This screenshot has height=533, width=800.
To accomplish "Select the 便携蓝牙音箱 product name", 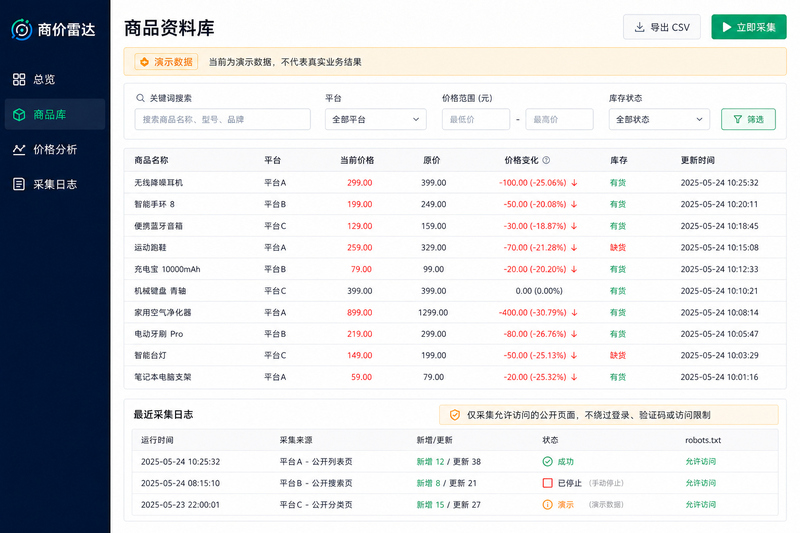I will 159,226.
